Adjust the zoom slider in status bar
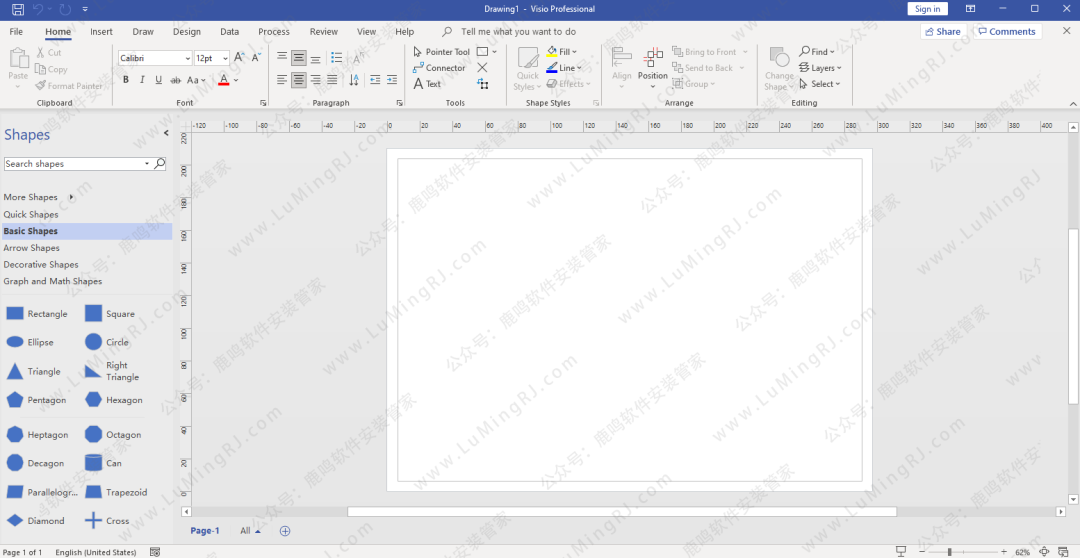Viewport: 1080px width, 558px height. point(949,552)
